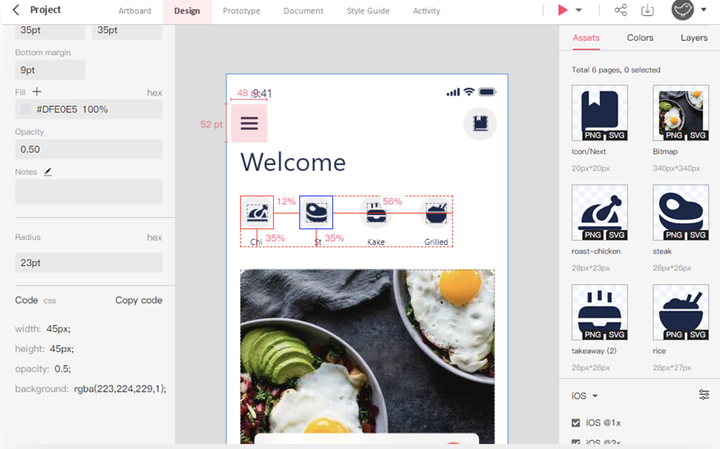Switch to the Colors panel tab

pyautogui.click(x=640, y=38)
